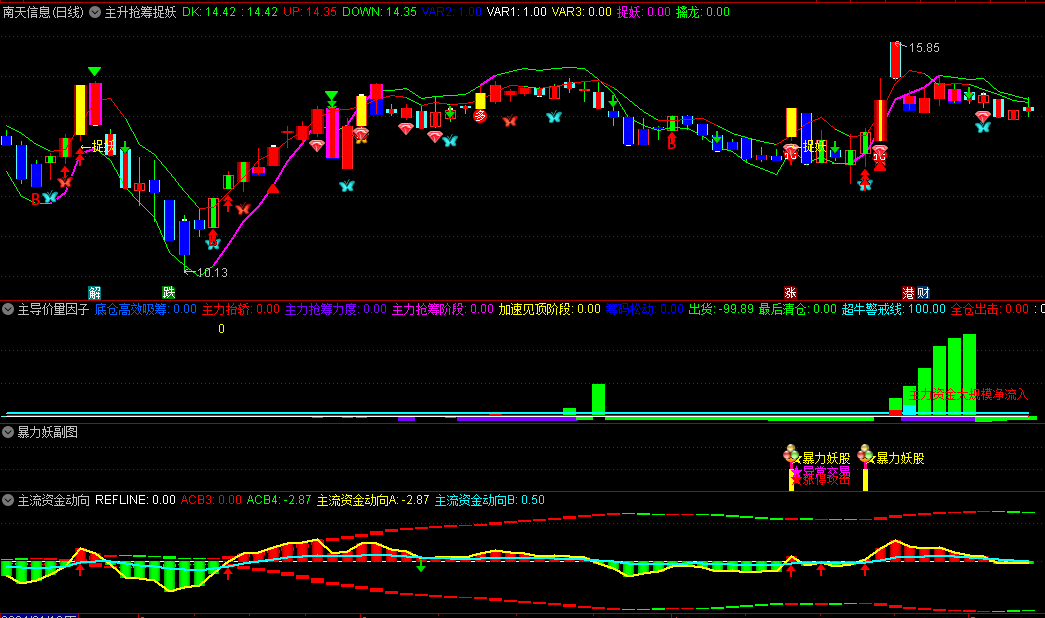
Task: Click the UP: 14.35 readout
Action: pos(310,12)
